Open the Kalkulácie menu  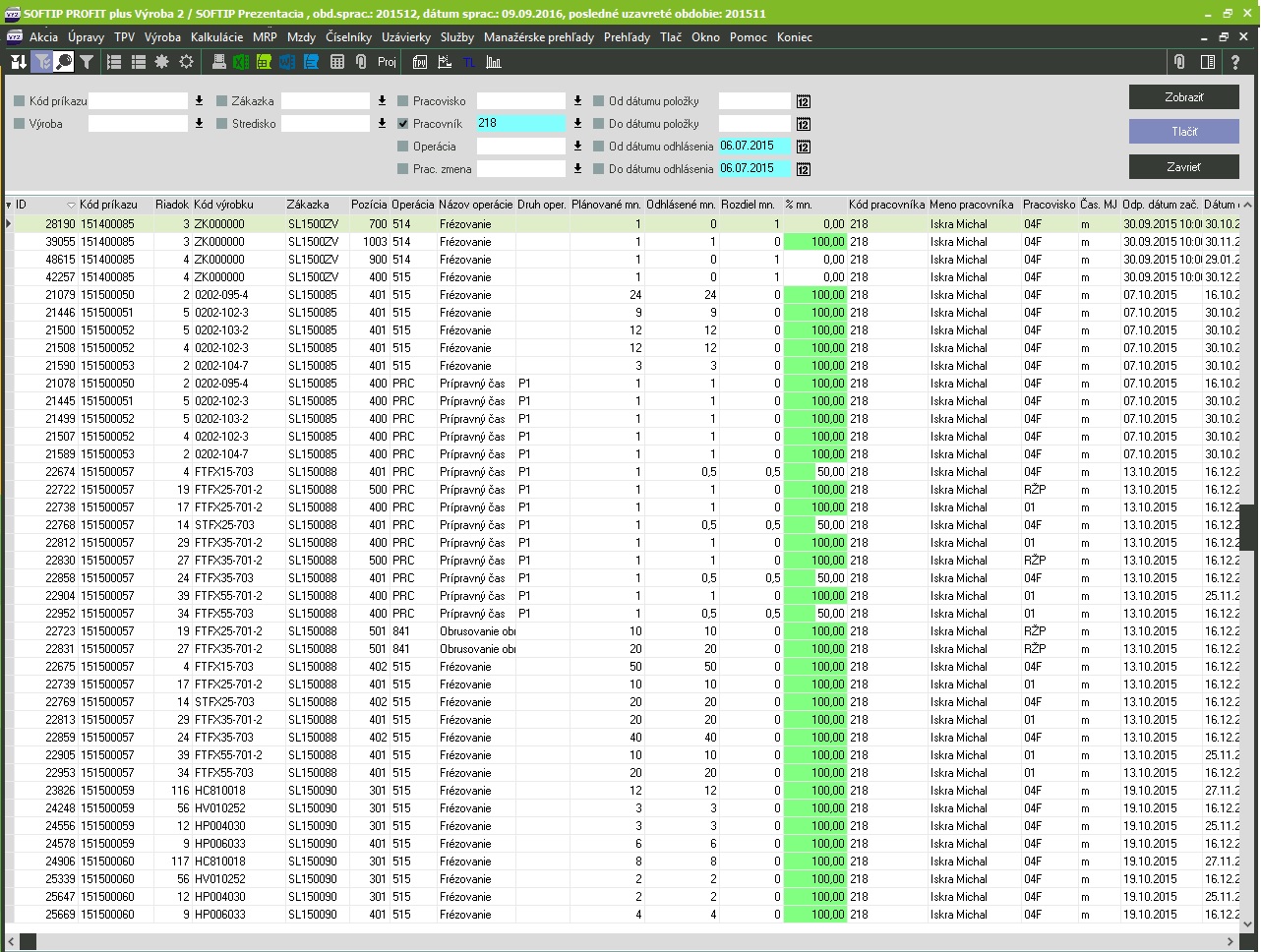(216, 37)
